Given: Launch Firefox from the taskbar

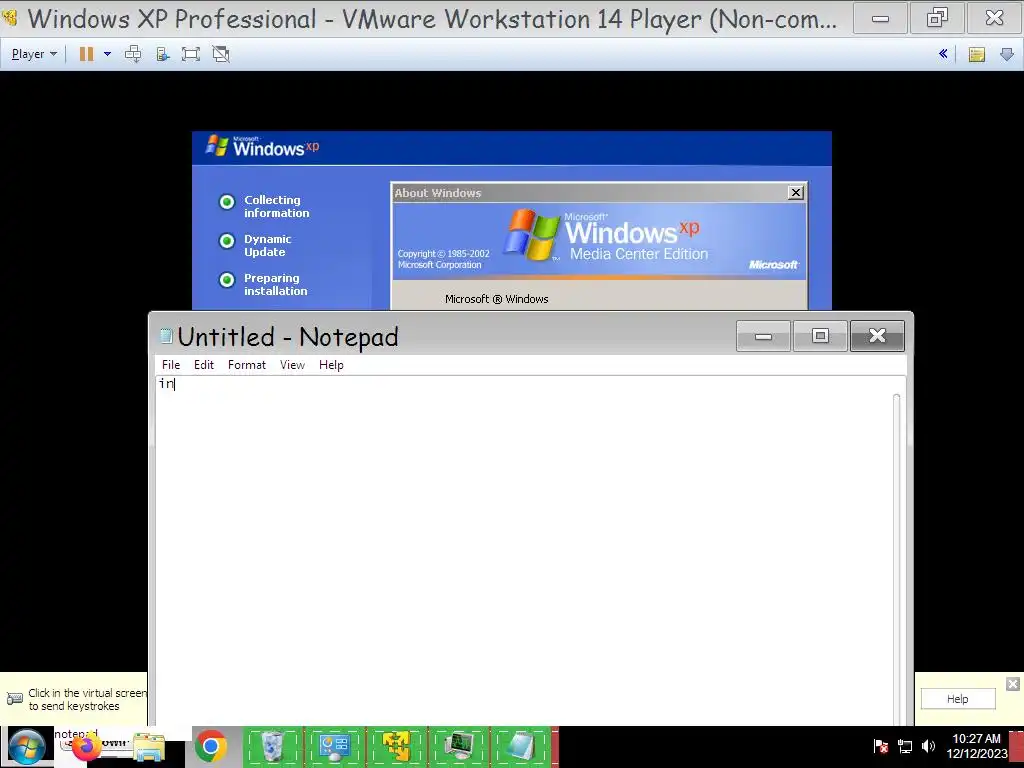Looking at the screenshot, I should [x=86, y=747].
